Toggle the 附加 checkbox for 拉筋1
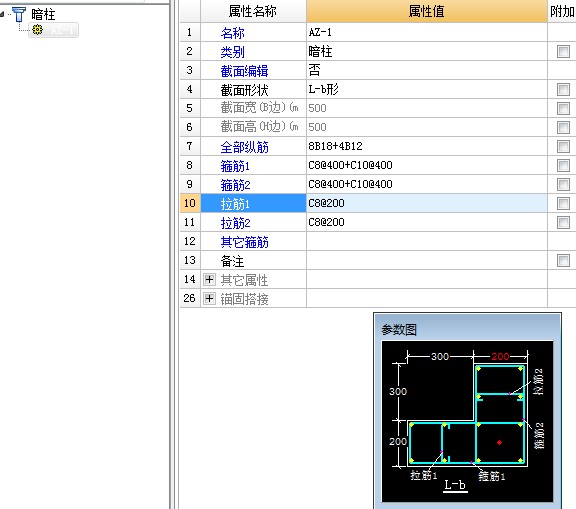This screenshot has height=509, width=576. pos(563,203)
